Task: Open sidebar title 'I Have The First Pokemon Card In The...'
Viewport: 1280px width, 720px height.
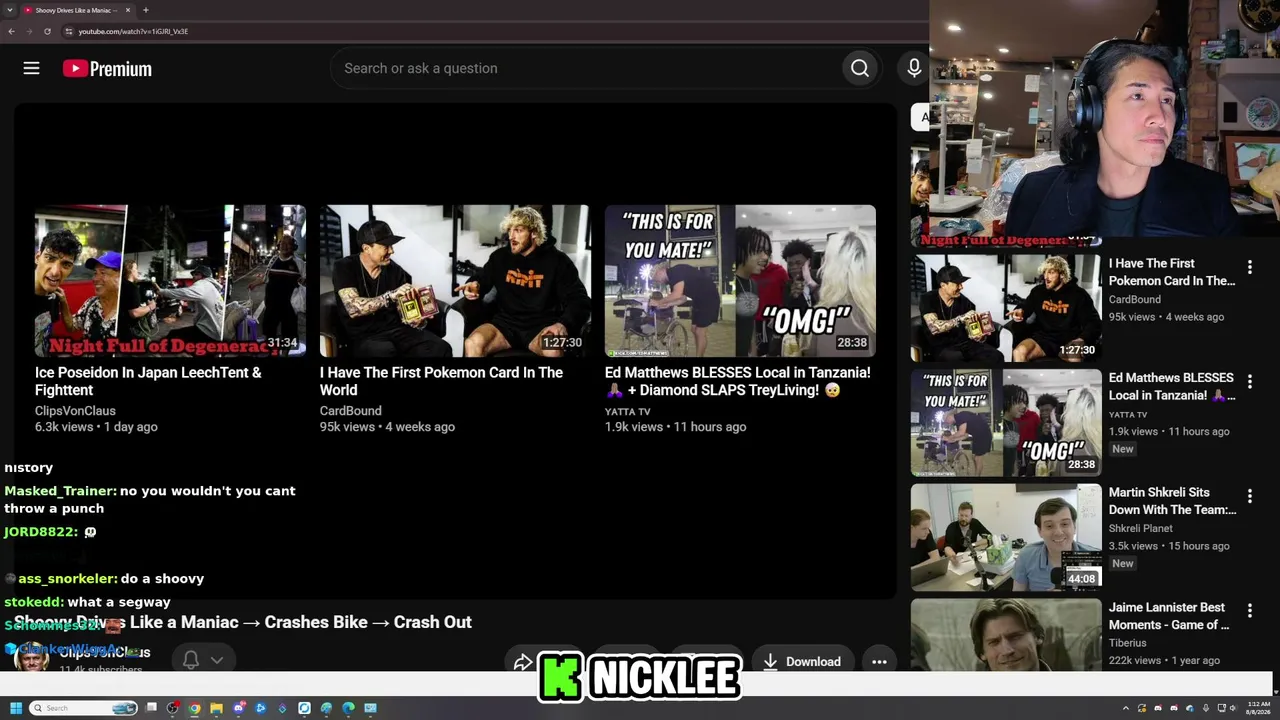Action: pyautogui.click(x=1172, y=272)
